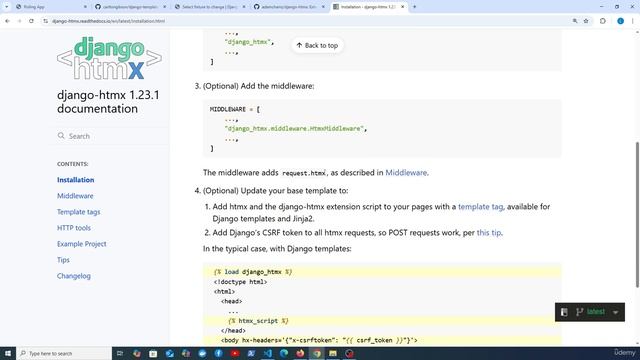Expand the version flyout dropdown arrow
Screen dimensions: 640x360
pos(616,312)
